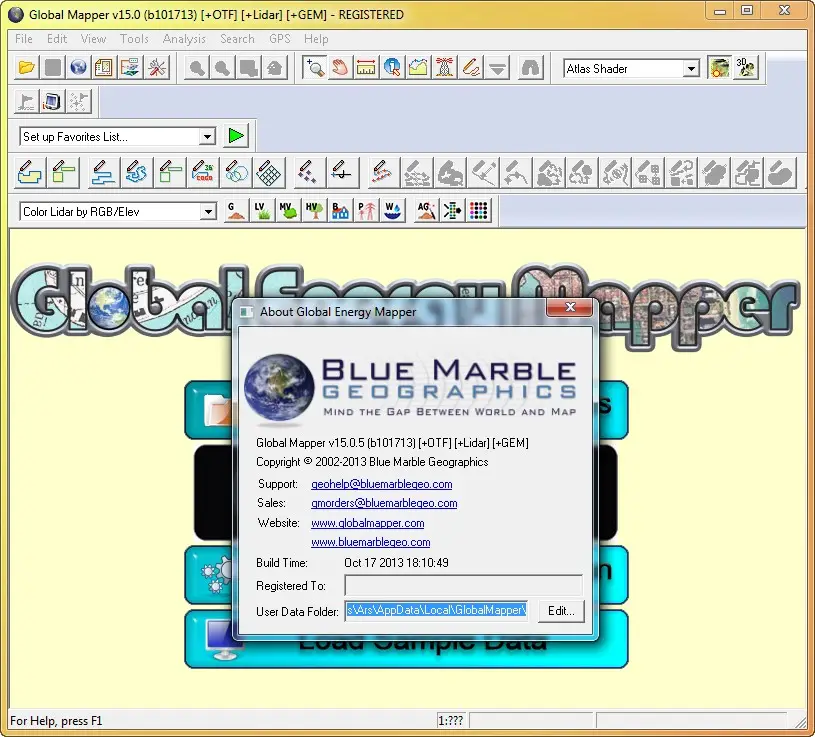Click the globe Download Online Data icon
Image resolution: width=815 pixels, height=737 pixels.
coord(78,68)
